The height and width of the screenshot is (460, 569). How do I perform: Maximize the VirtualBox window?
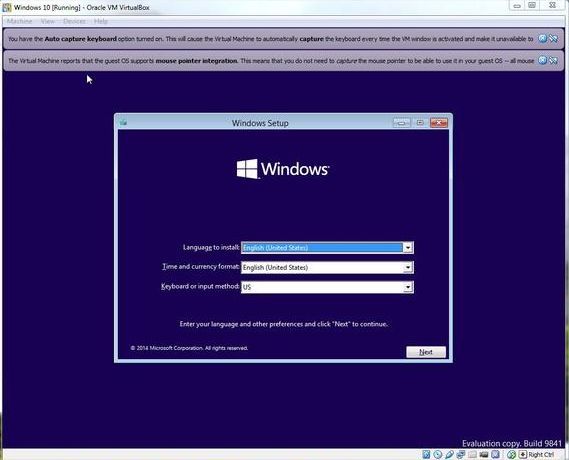[x=532, y=5]
